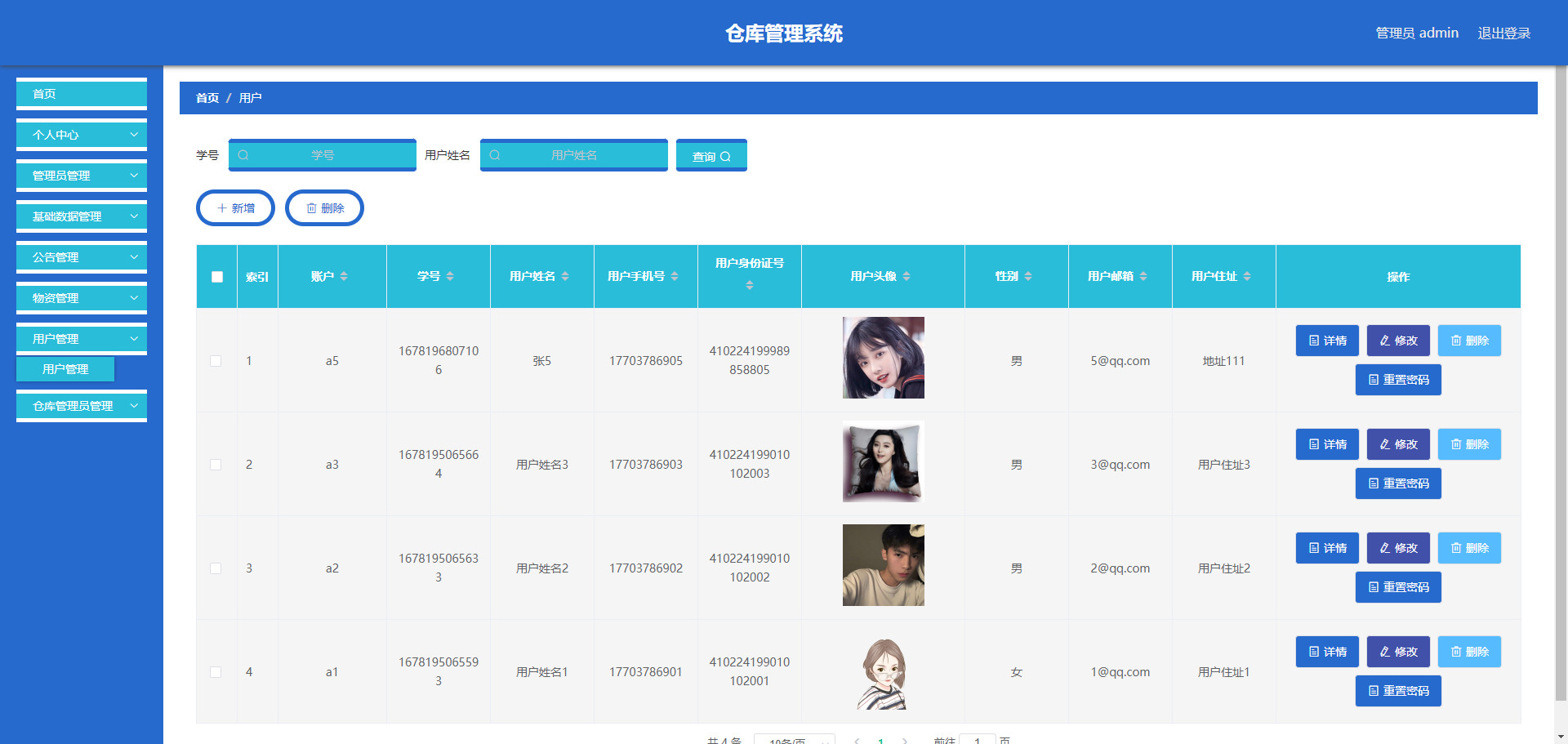1568x744 pixels.
Task: Click the sort arrows in 账户 column header
Action: (x=344, y=277)
